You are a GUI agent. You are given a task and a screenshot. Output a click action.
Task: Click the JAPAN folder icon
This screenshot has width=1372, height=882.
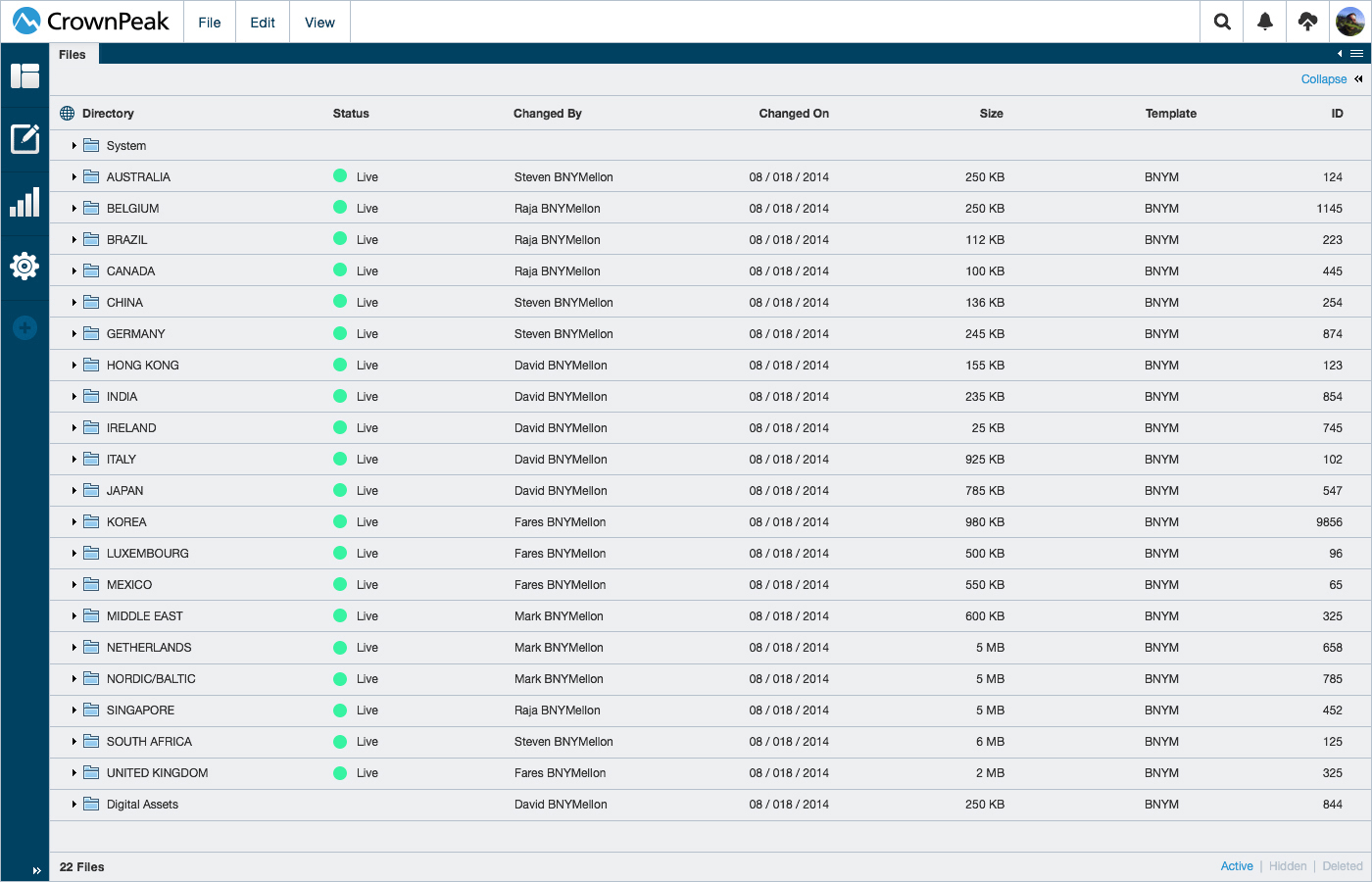(91, 490)
